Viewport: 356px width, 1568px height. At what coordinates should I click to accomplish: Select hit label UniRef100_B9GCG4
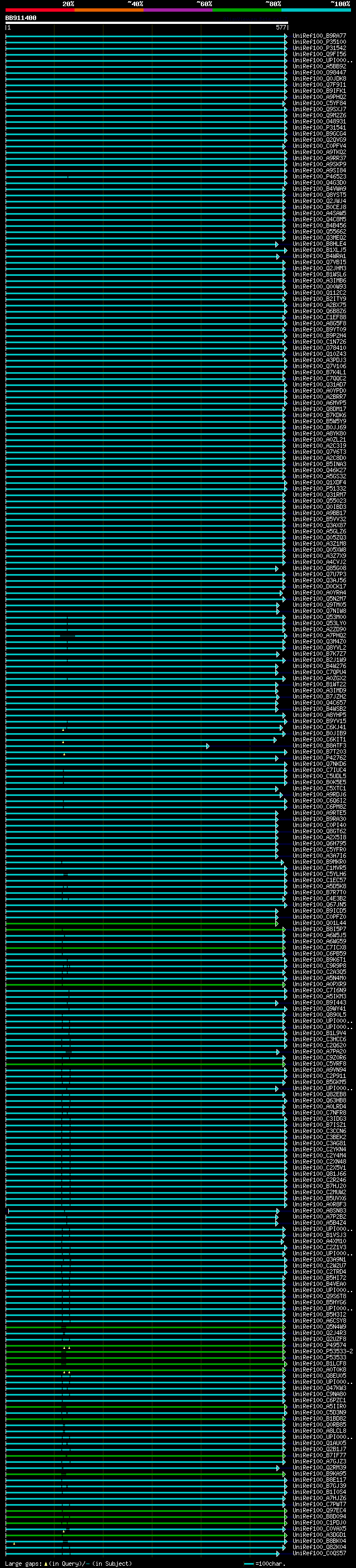tap(319, 134)
